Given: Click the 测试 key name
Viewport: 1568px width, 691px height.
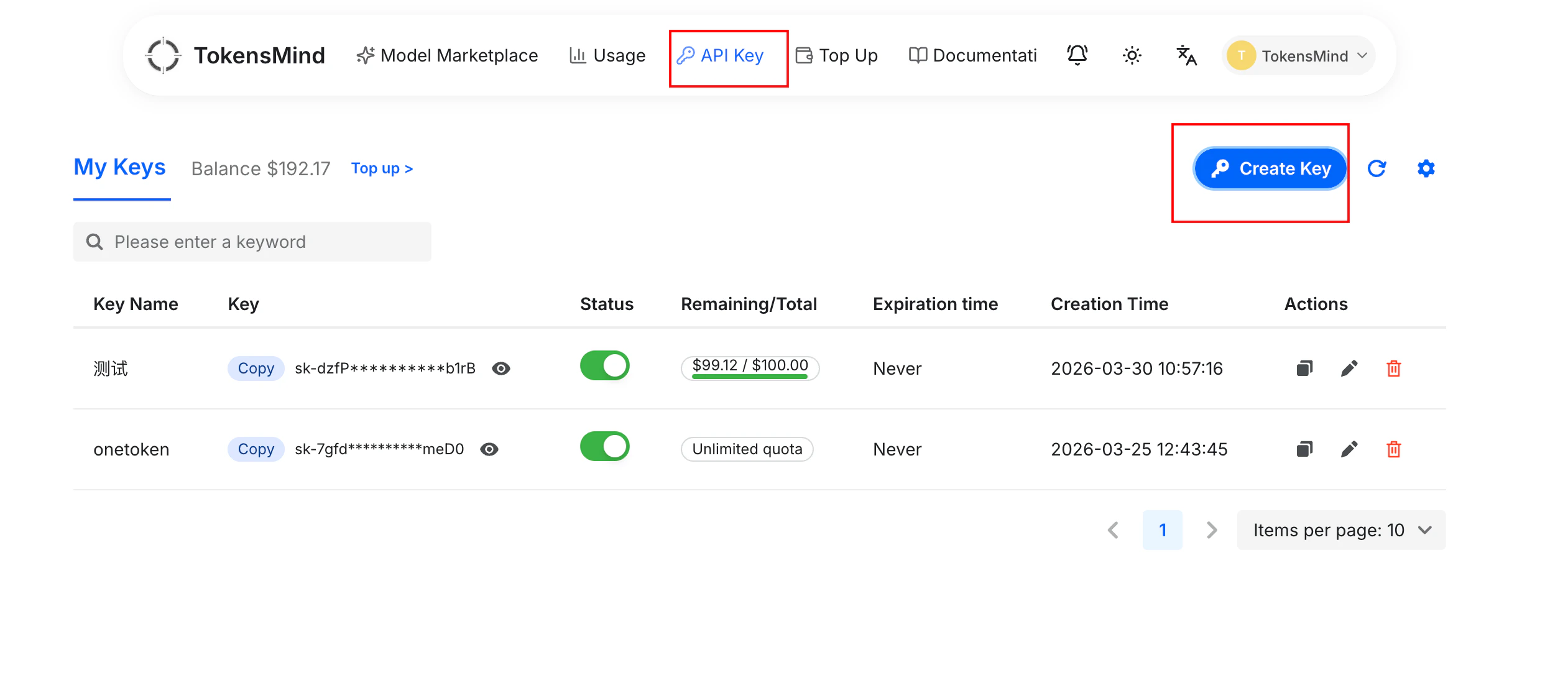Looking at the screenshot, I should pyautogui.click(x=111, y=368).
